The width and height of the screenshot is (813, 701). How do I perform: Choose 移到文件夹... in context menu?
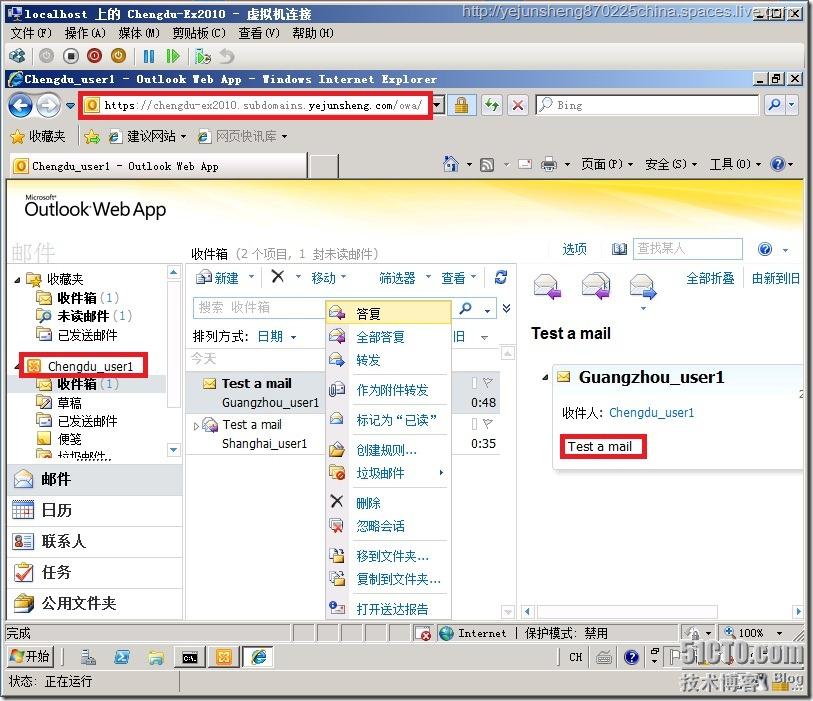click(x=388, y=556)
